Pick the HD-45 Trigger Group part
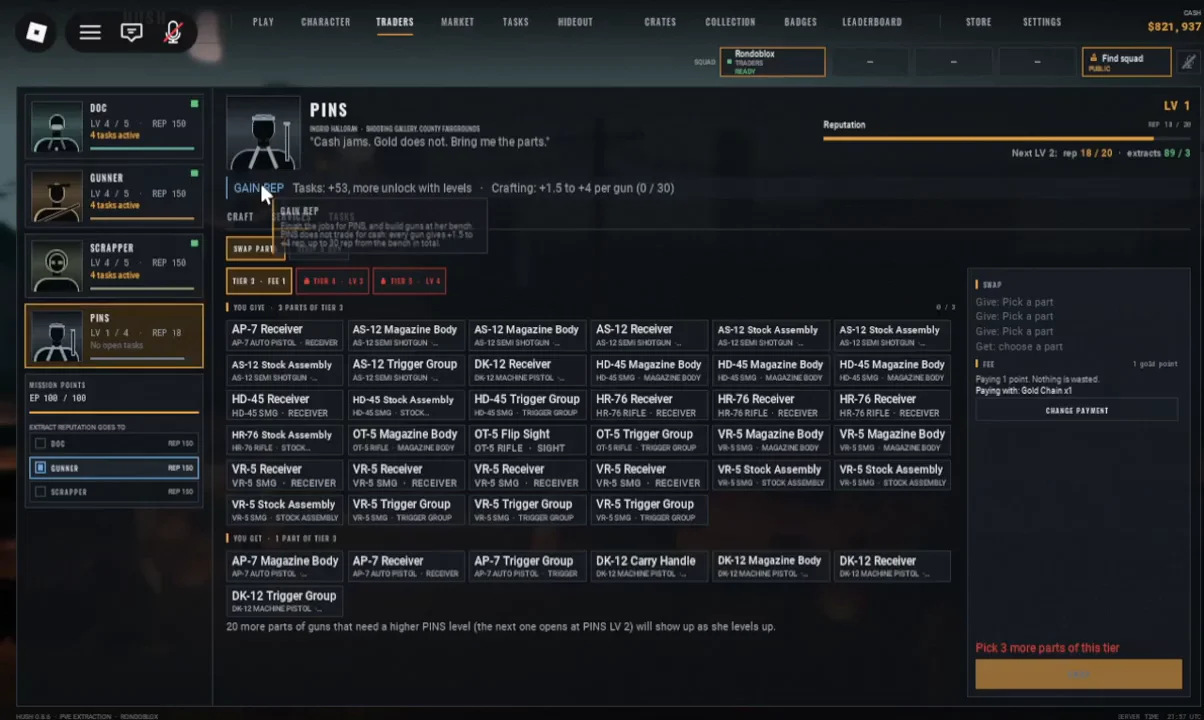This screenshot has height=720, width=1204. point(528,405)
